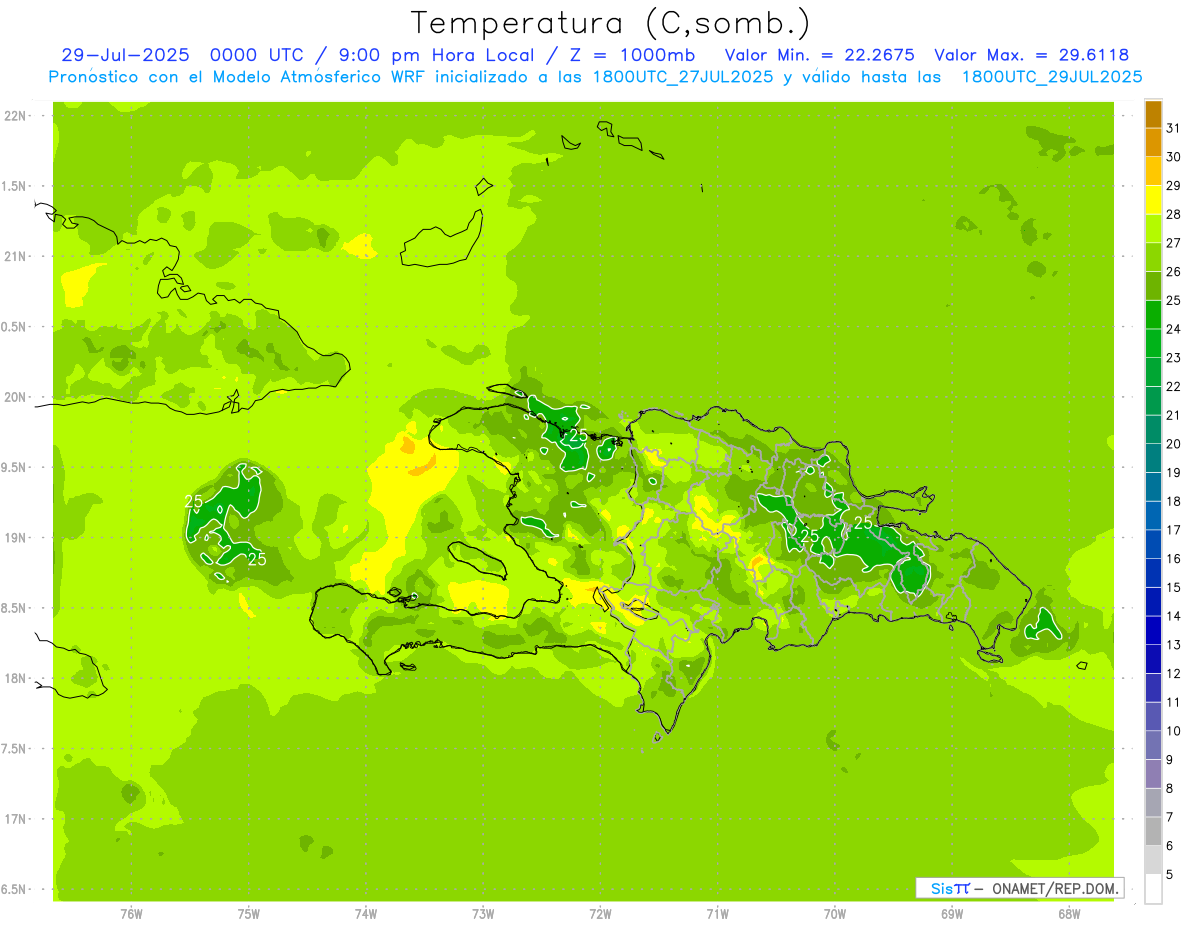The height and width of the screenshot is (927, 1200).
Task: Pick the legend swatch between 27 and 28
Action: (1153, 228)
